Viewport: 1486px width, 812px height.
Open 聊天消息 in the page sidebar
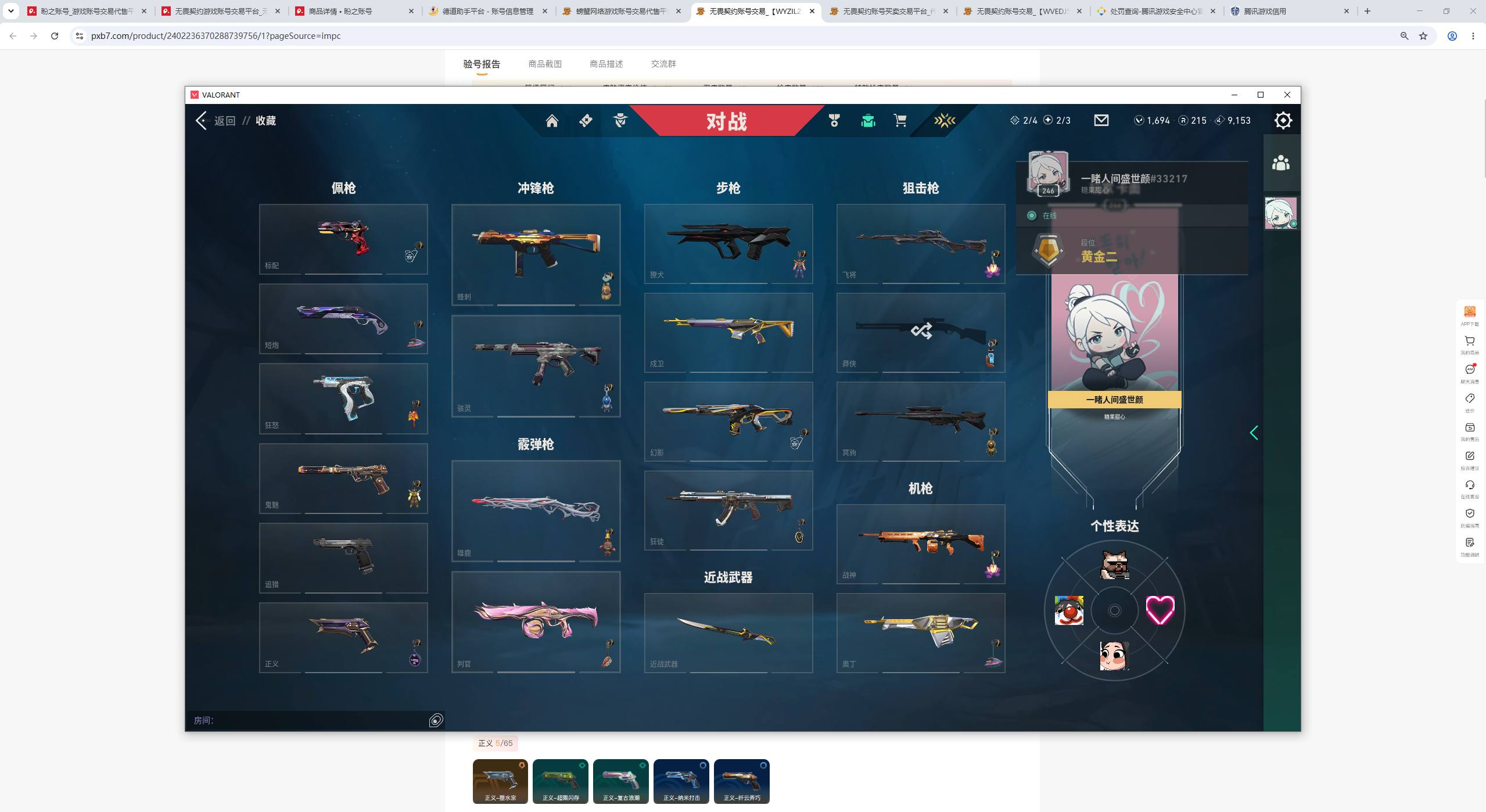point(1470,373)
